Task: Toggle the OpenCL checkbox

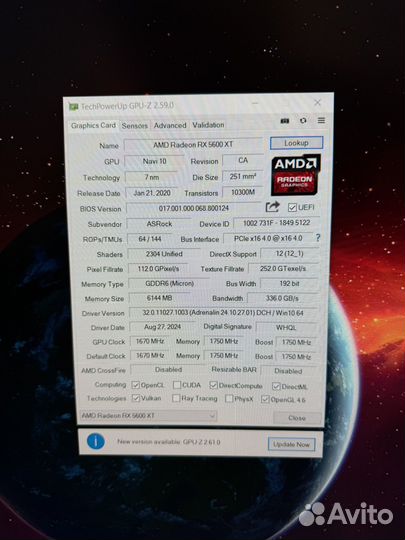Action: 136,385
